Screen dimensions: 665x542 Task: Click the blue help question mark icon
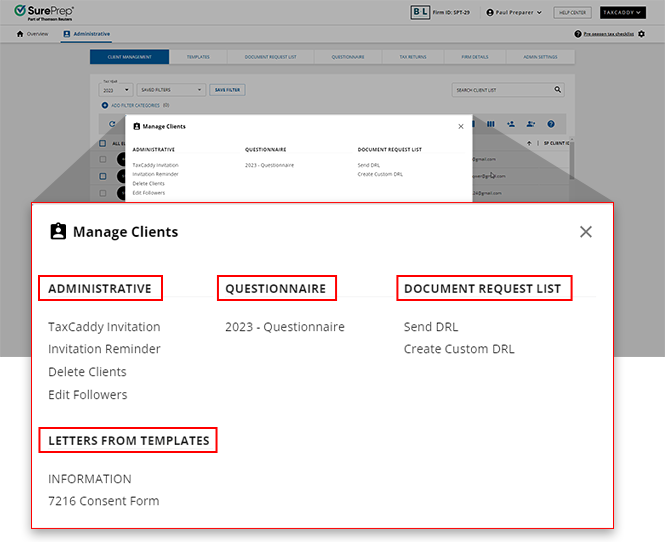coord(550,124)
